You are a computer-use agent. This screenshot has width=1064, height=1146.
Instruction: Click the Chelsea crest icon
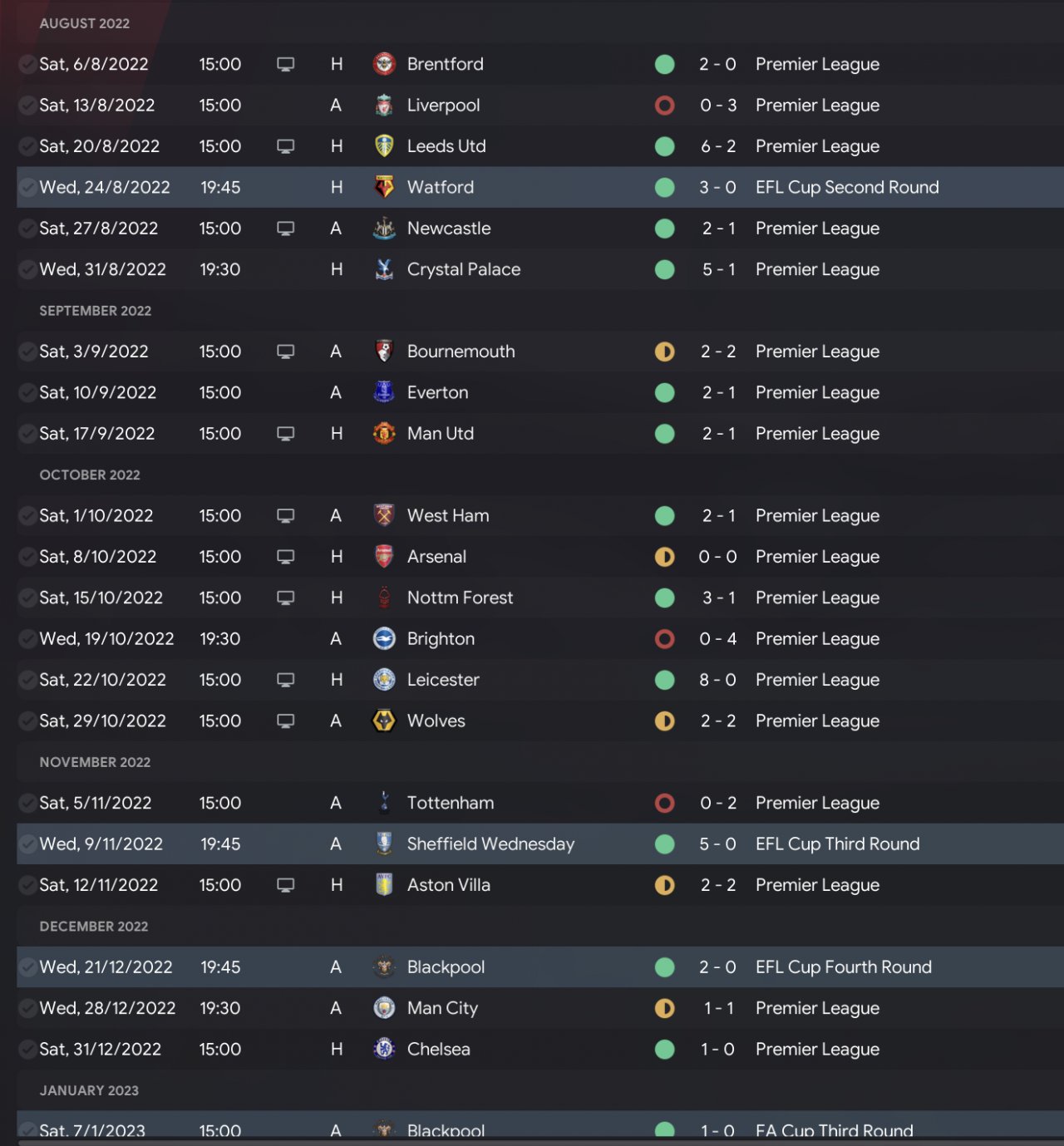(x=384, y=1049)
